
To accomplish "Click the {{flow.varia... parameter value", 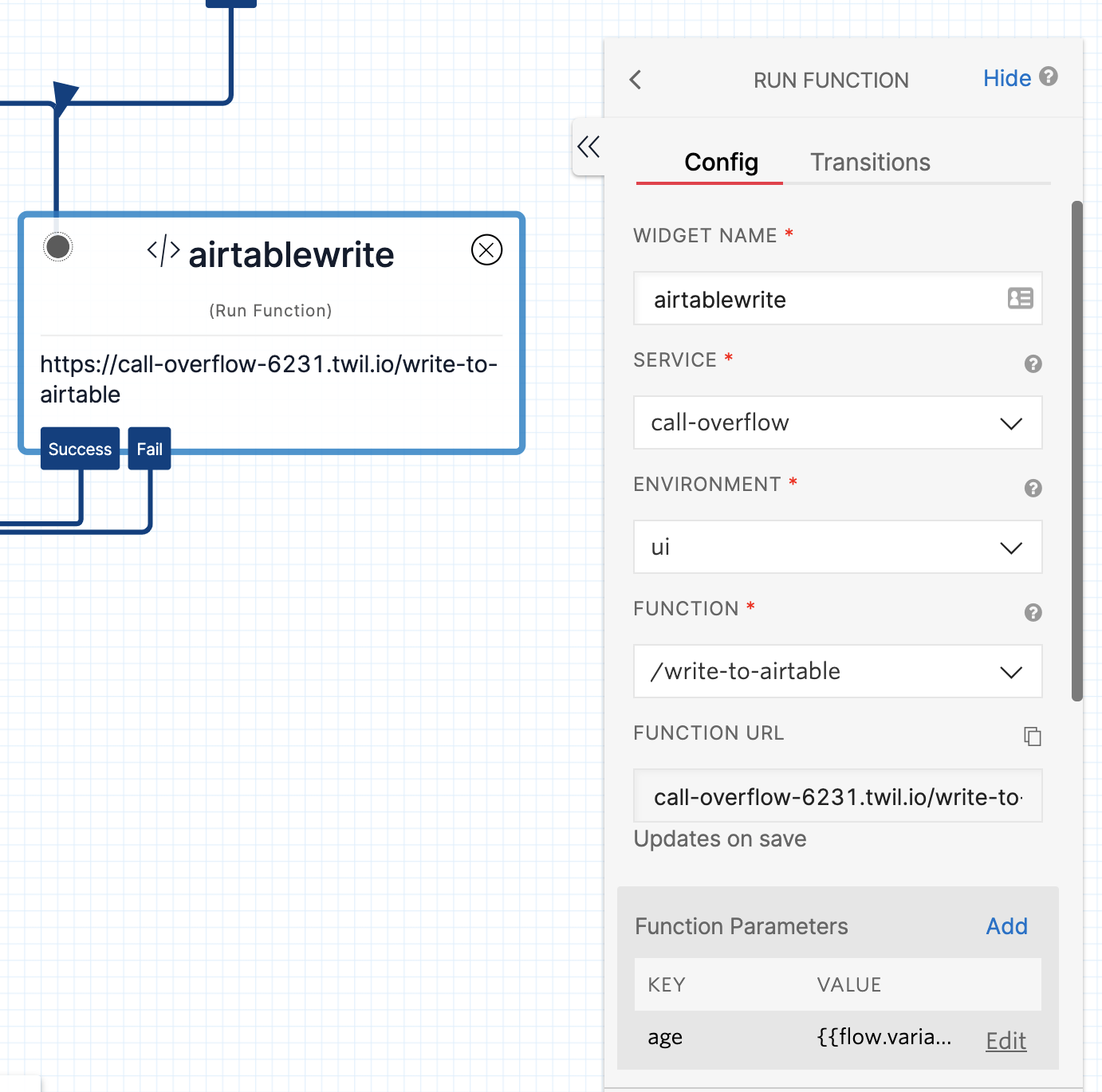I will tap(884, 1037).
